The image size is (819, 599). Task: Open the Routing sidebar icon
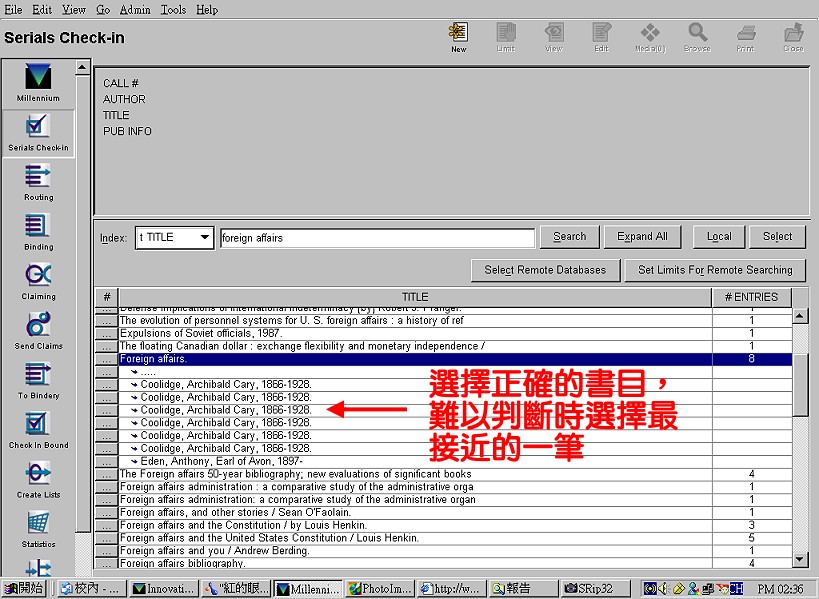[x=38, y=182]
